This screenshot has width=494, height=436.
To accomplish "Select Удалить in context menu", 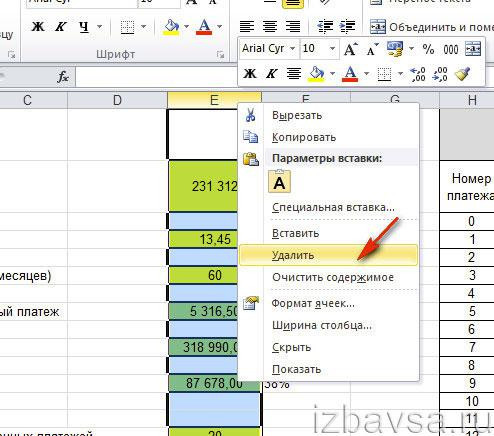I will pyautogui.click(x=328, y=256).
